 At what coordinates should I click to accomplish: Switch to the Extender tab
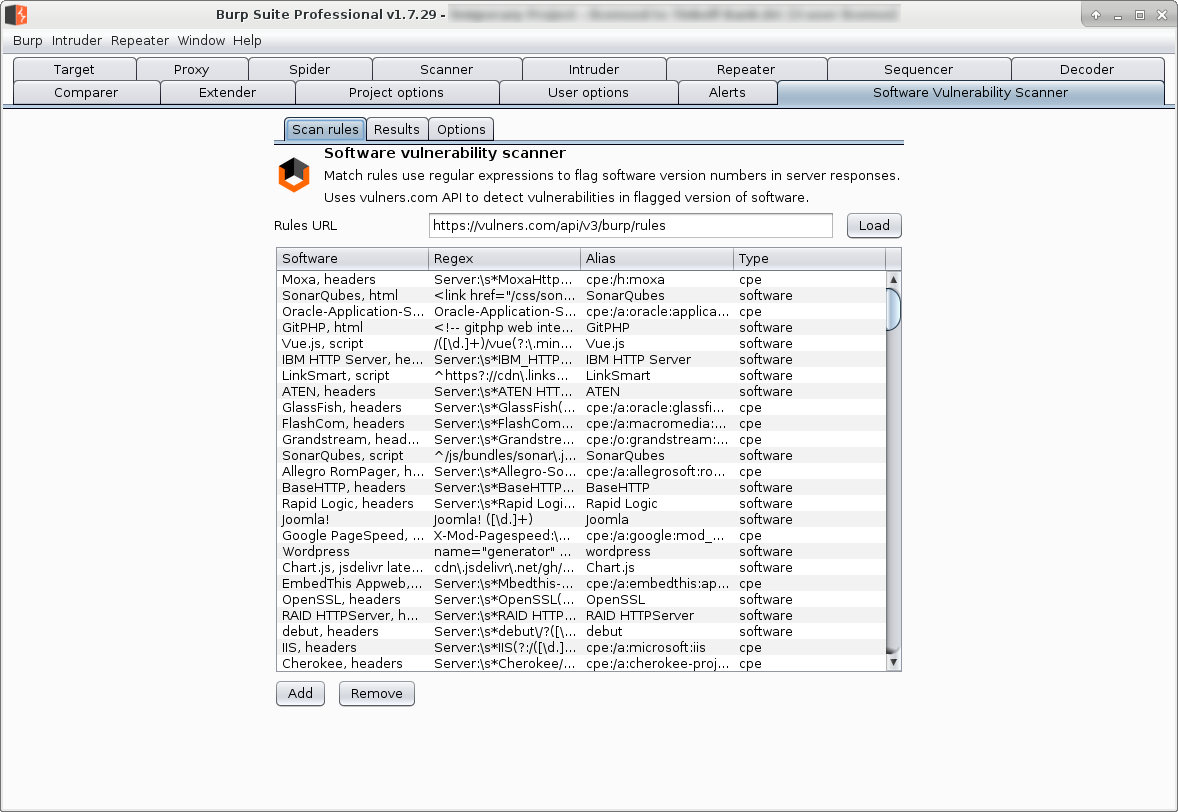tap(228, 92)
